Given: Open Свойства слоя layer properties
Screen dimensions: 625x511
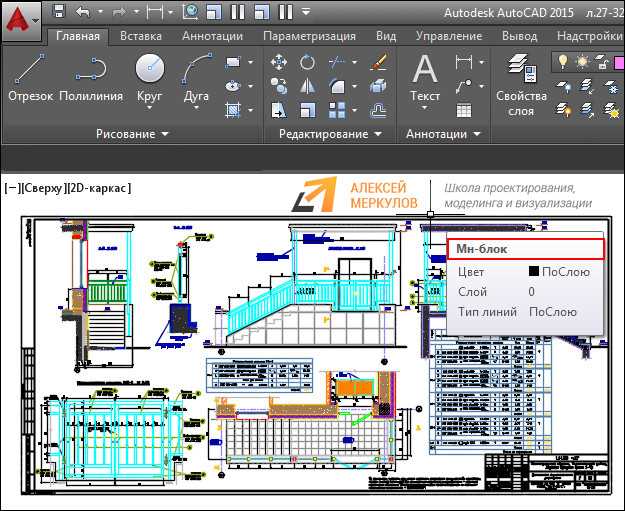Looking at the screenshot, I should (x=521, y=86).
